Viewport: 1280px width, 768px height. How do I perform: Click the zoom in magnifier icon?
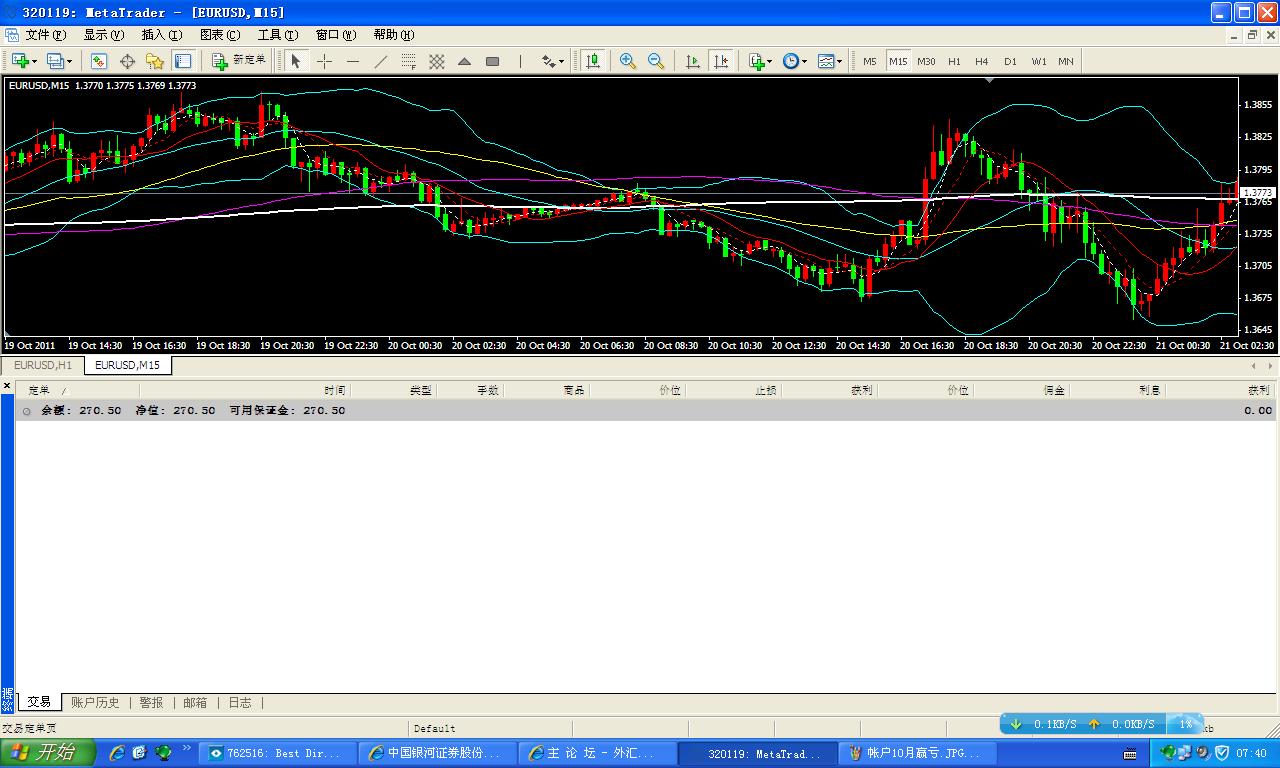(x=628, y=61)
